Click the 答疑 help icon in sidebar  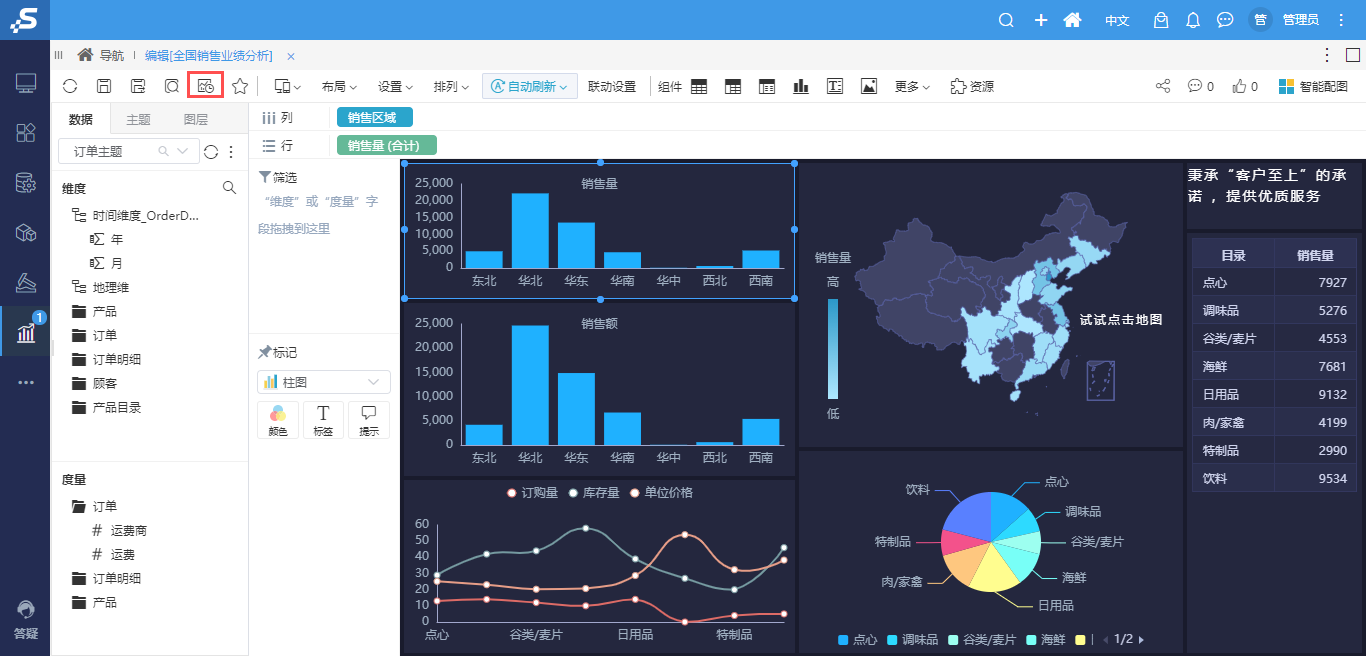point(25,619)
